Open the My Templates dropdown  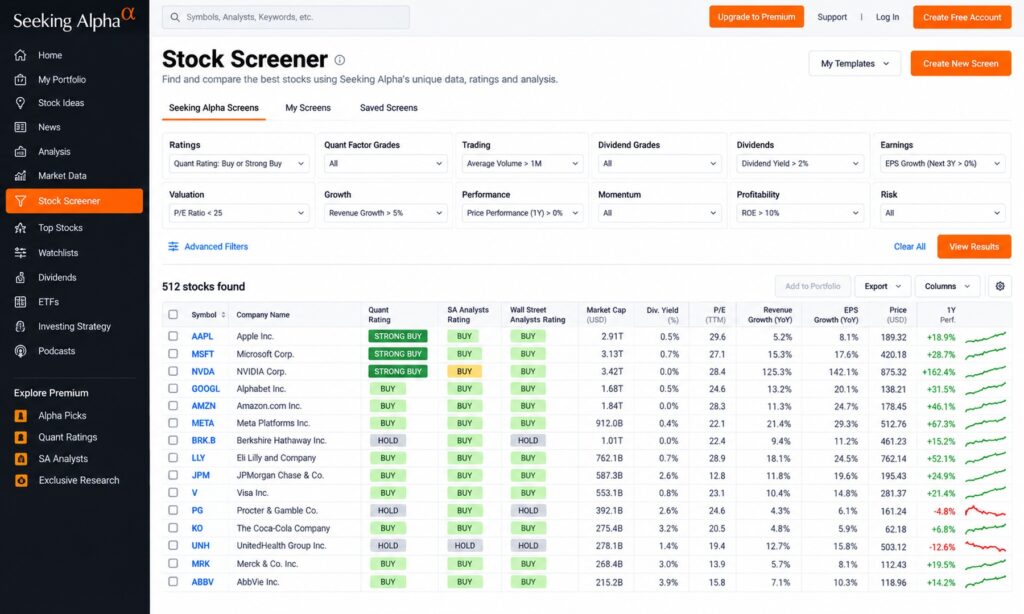[x=855, y=64]
